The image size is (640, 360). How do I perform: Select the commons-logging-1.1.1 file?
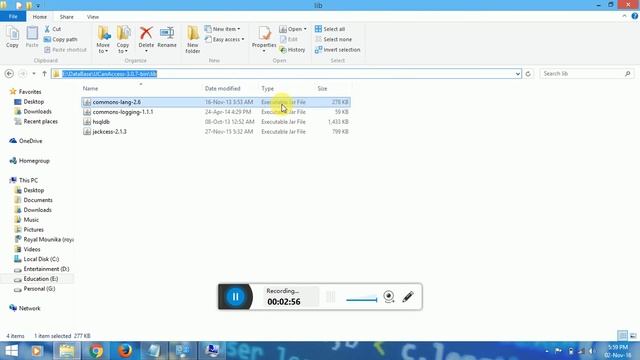(216, 112)
